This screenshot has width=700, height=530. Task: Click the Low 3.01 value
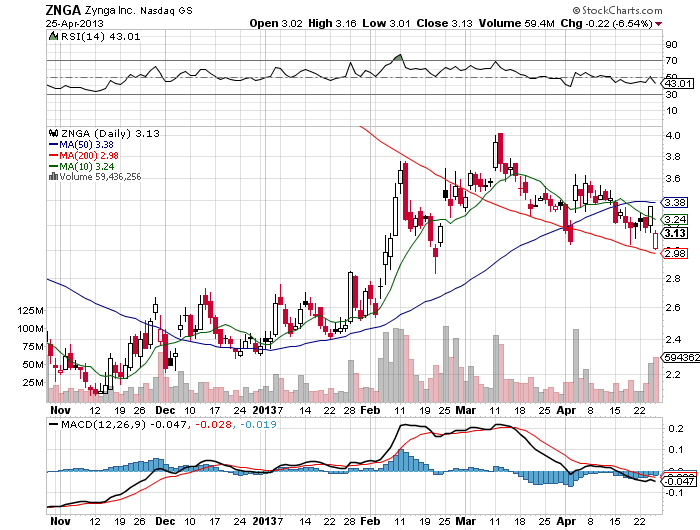pyautogui.click(x=386, y=23)
